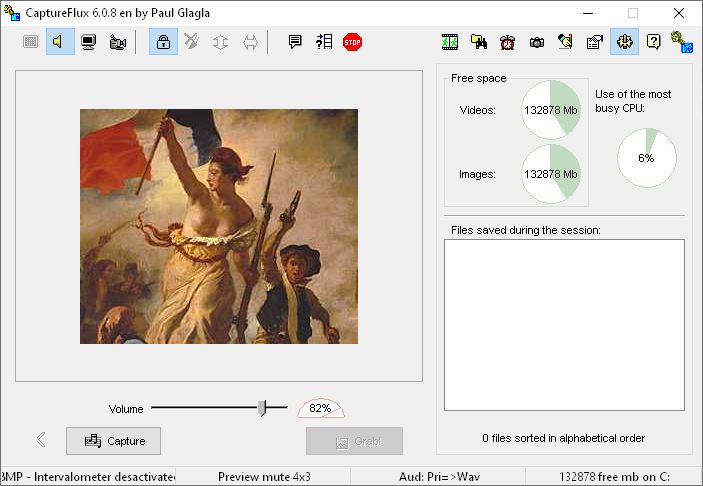703x486 pixels.
Task: Click the Volume slider handle
Action: coord(262,408)
